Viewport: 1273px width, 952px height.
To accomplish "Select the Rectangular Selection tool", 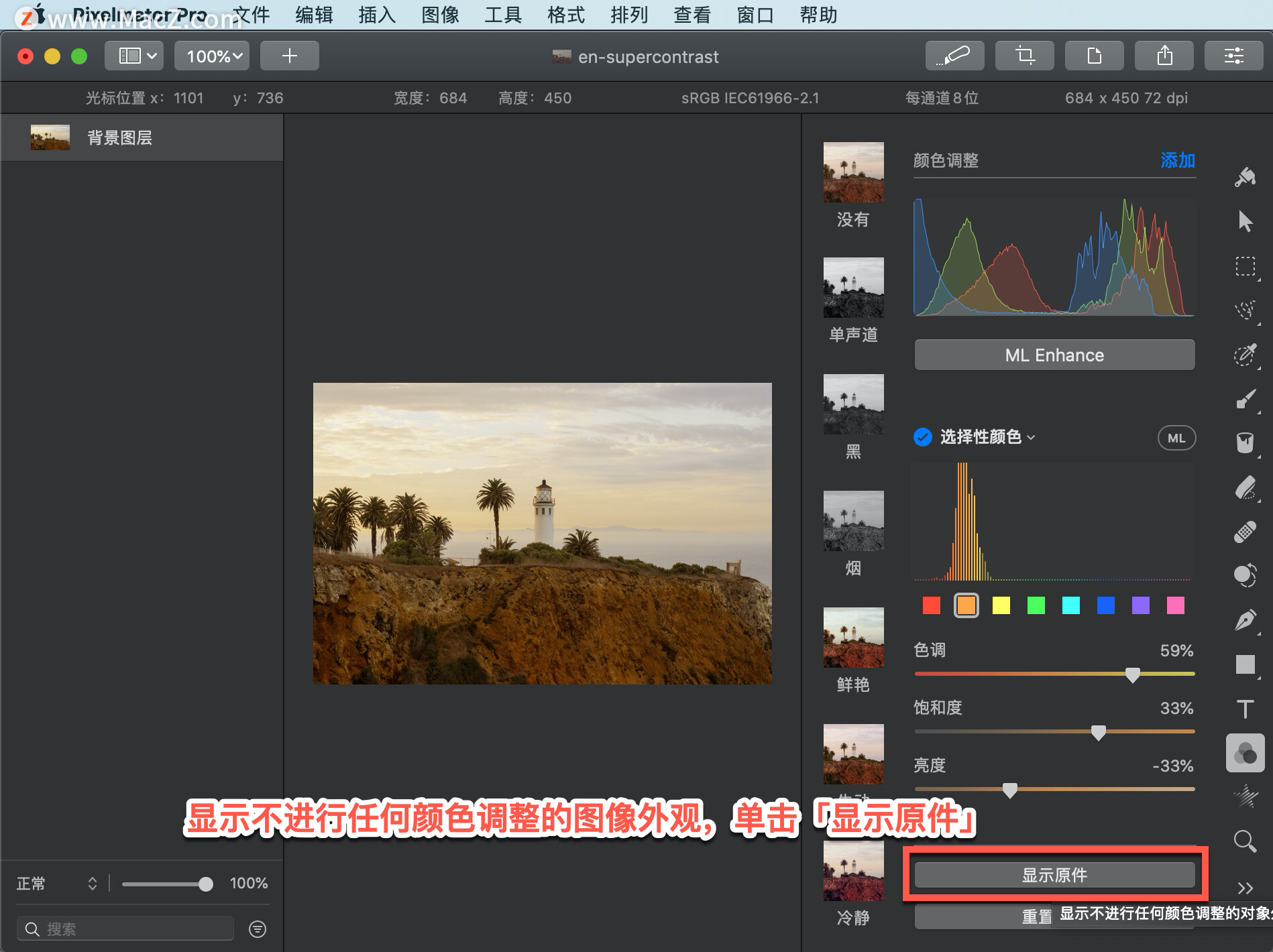I will pyautogui.click(x=1246, y=266).
